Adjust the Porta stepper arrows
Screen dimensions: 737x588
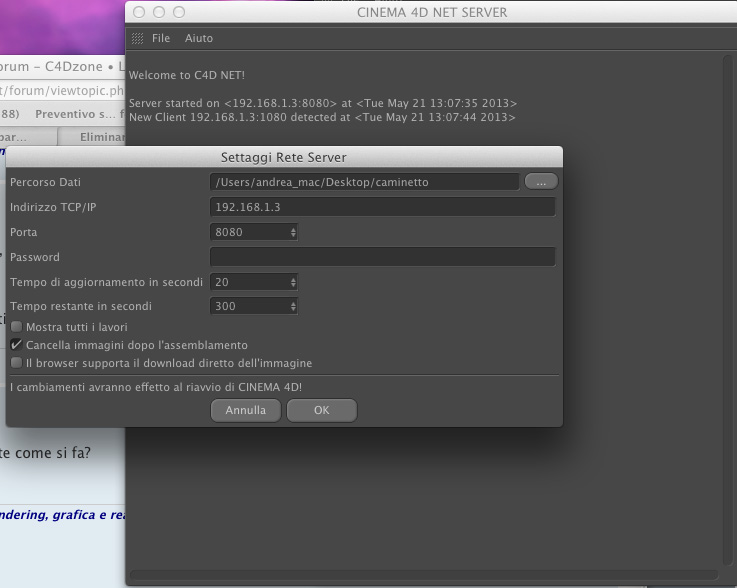coord(293,232)
